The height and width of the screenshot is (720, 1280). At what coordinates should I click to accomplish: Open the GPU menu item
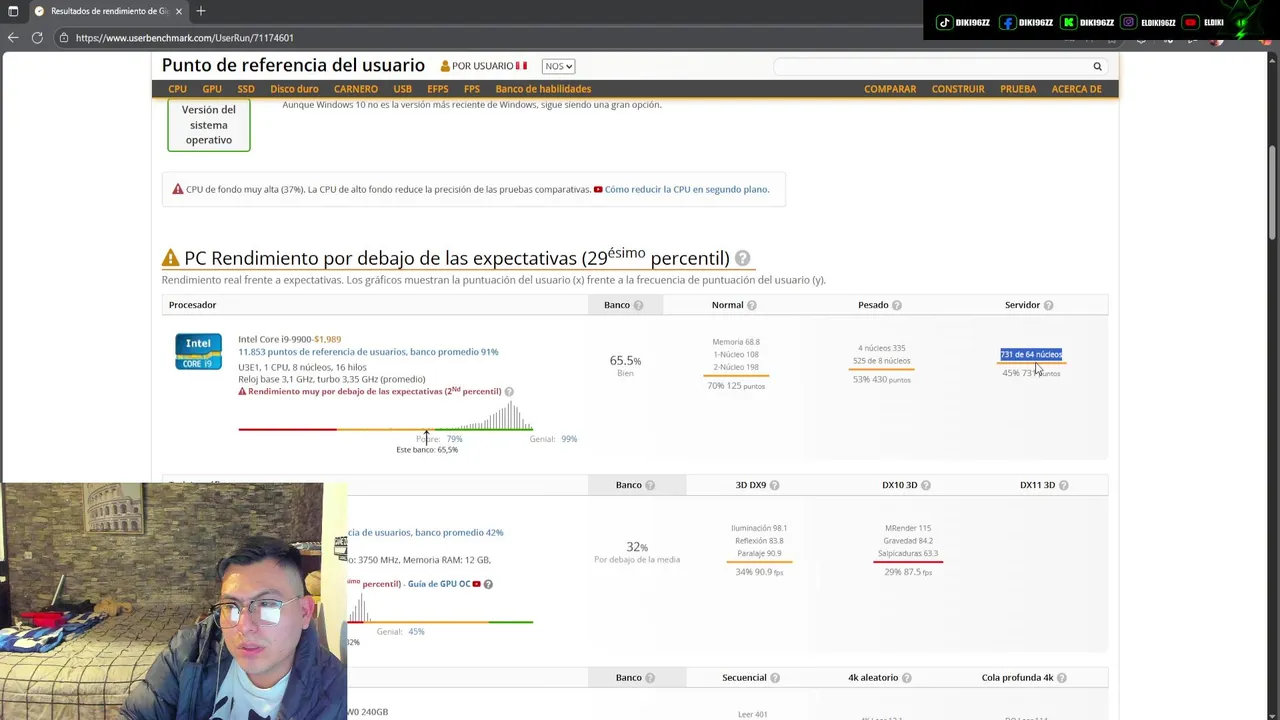click(x=212, y=89)
